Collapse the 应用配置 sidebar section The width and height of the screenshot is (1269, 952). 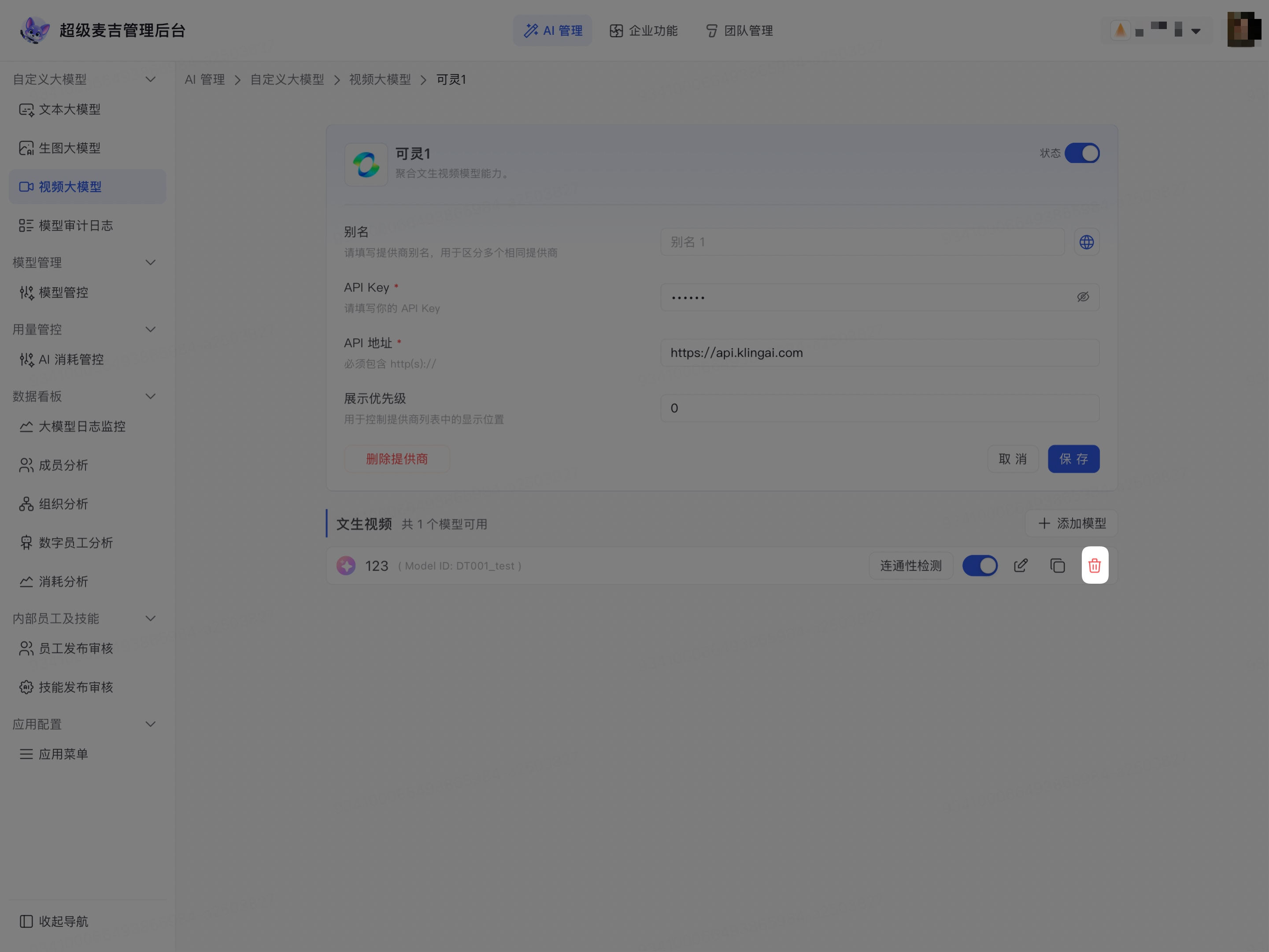tap(150, 724)
